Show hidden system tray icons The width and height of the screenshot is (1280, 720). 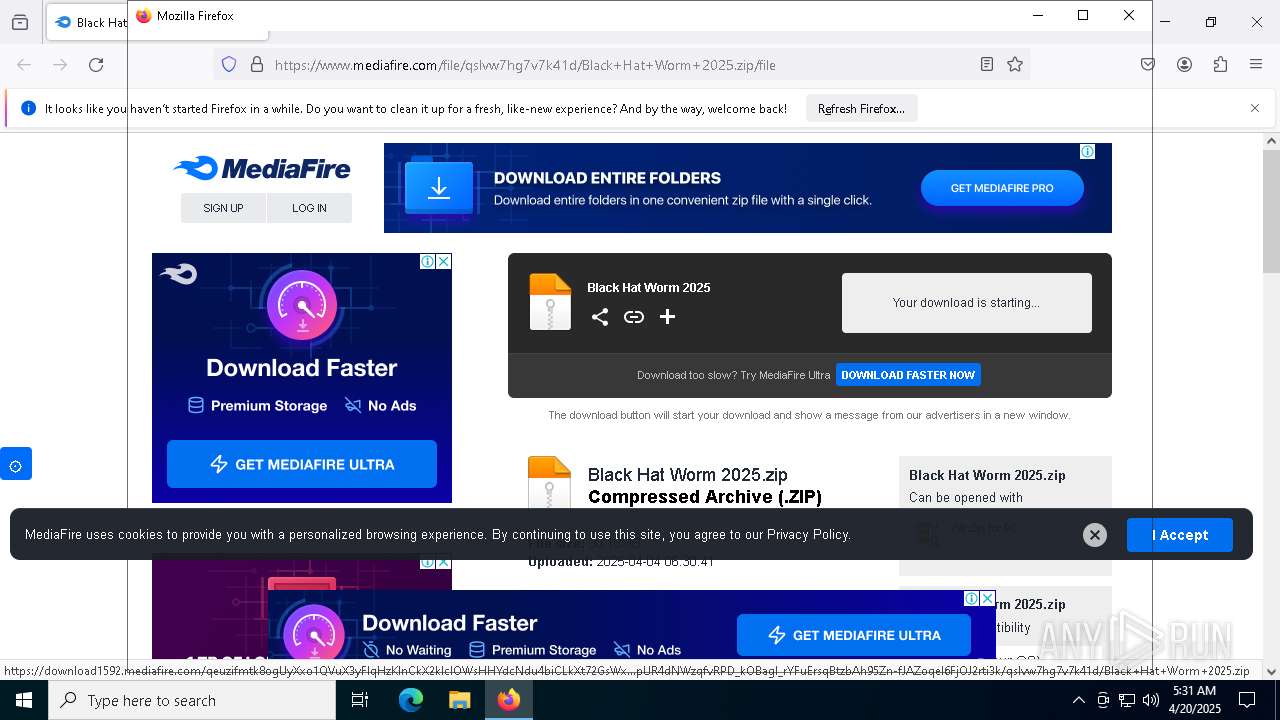click(x=1078, y=700)
